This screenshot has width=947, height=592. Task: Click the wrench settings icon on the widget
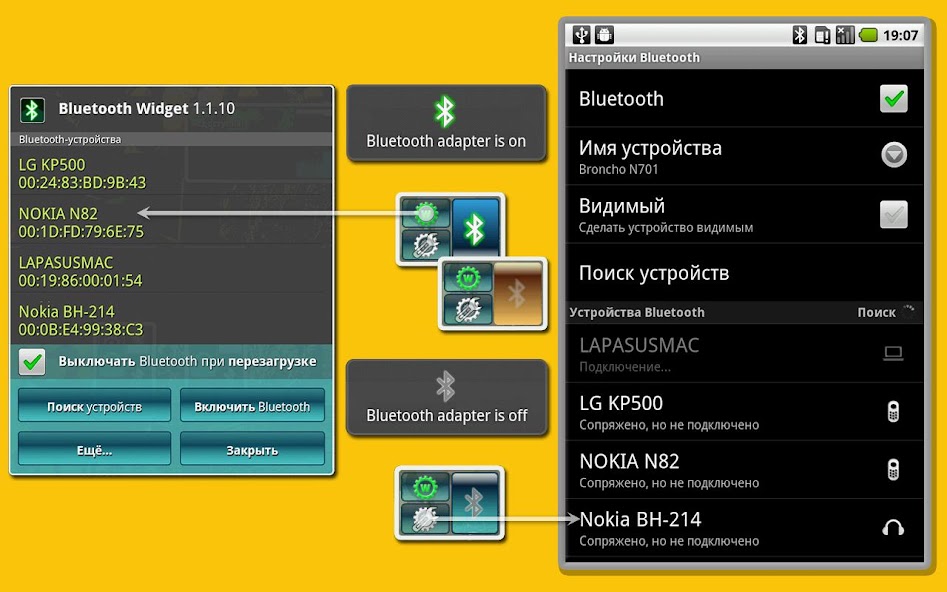coord(427,244)
